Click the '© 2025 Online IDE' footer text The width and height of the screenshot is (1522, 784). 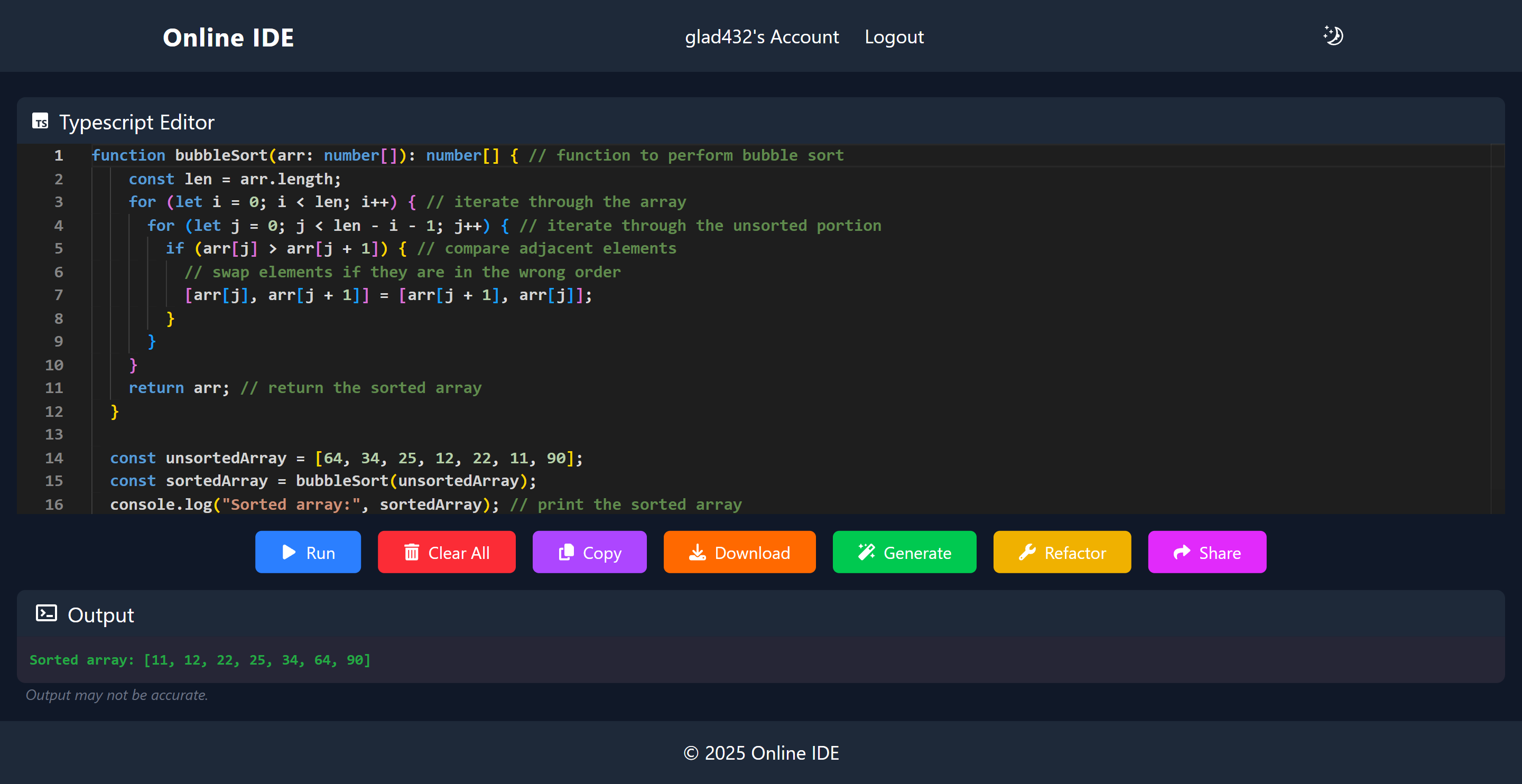click(761, 753)
